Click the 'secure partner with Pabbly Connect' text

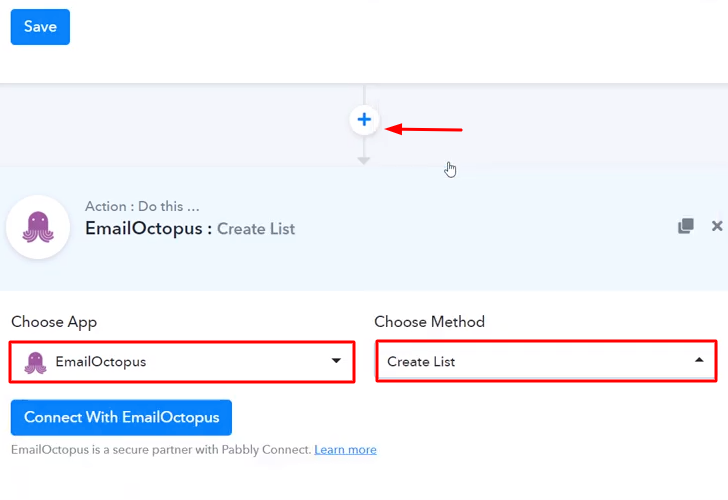[x=211, y=450]
